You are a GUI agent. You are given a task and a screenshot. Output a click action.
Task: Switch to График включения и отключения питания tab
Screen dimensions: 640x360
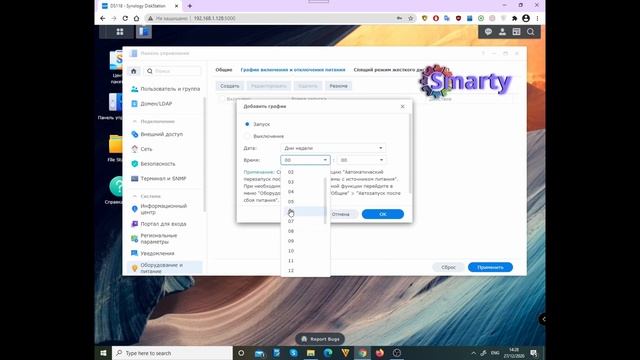[293, 70]
